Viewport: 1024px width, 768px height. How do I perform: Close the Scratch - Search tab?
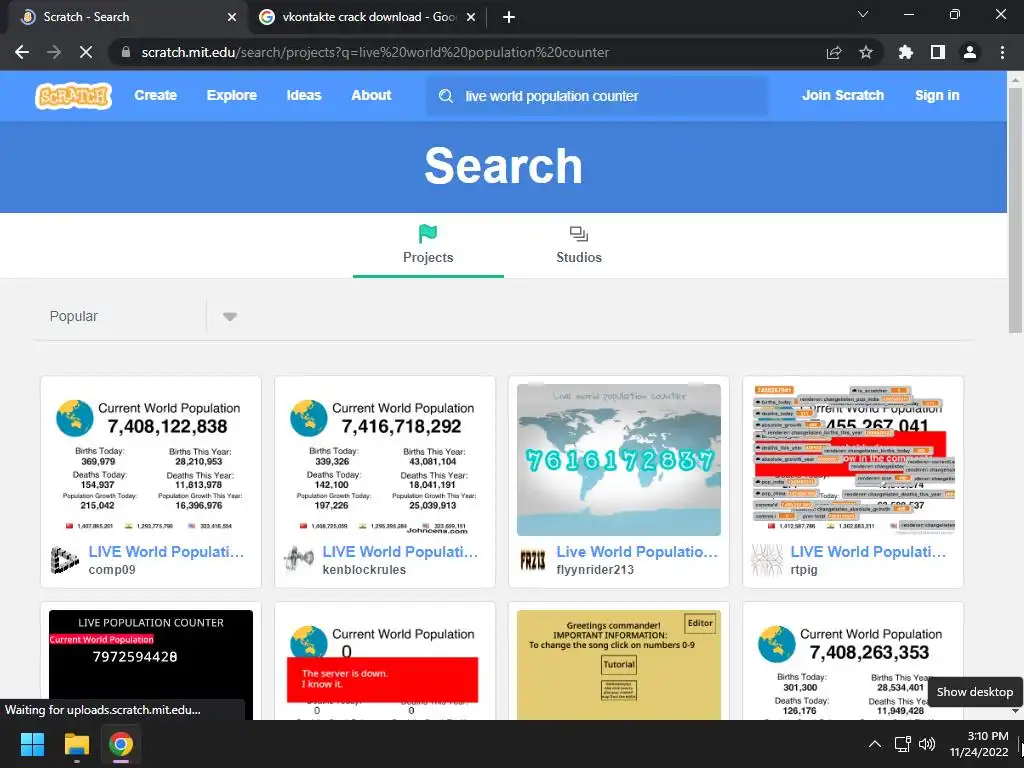(x=232, y=17)
